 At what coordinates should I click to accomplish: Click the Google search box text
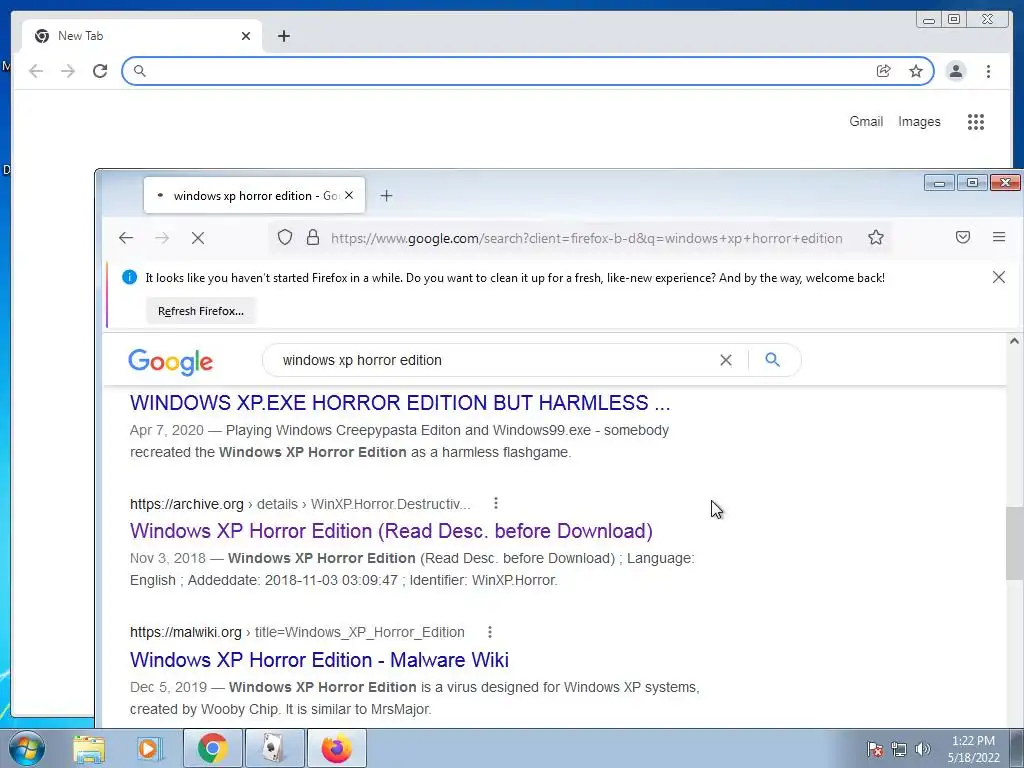point(362,360)
